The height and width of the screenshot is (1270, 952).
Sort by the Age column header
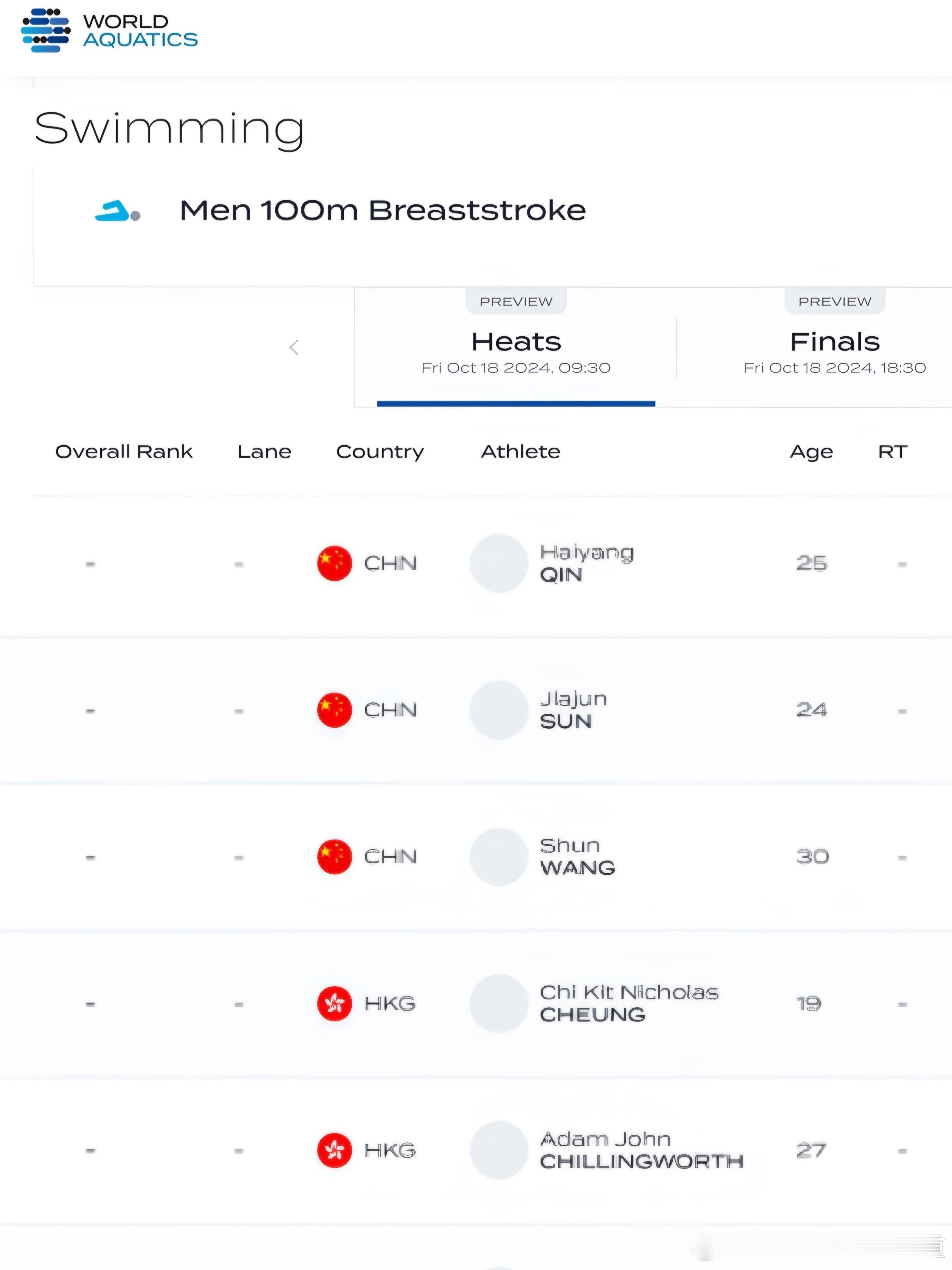click(811, 452)
